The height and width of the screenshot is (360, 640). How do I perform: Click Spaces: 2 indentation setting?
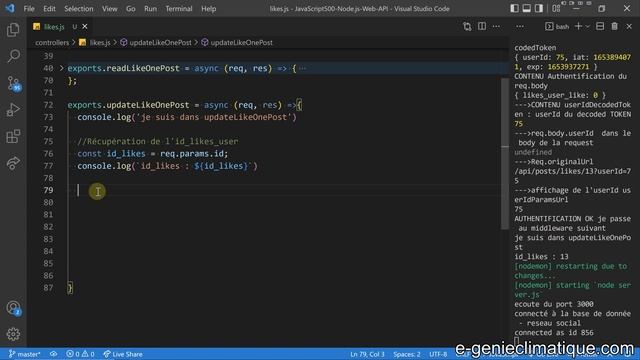(407, 354)
